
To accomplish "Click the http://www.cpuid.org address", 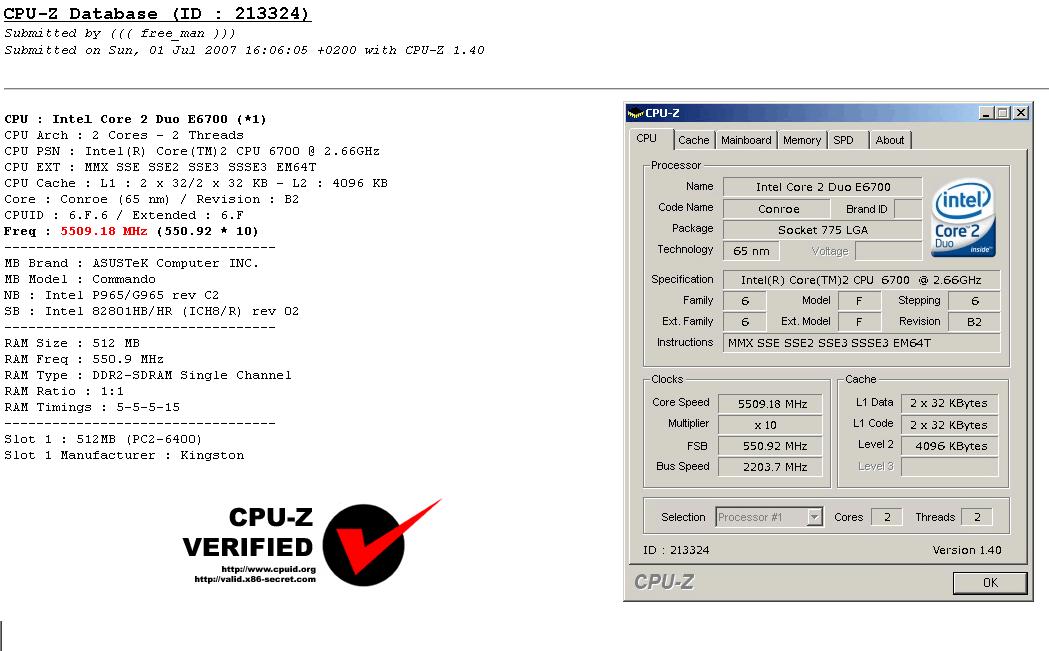I will [268, 569].
